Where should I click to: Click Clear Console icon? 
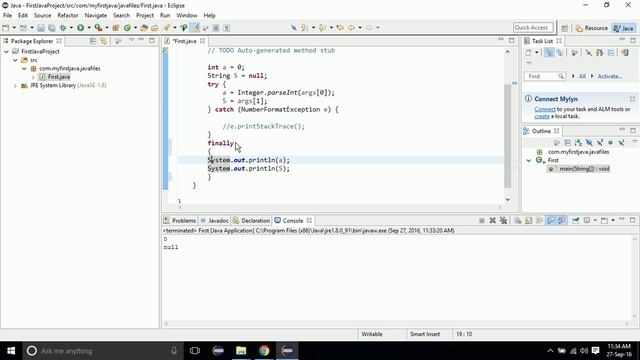click(518, 220)
